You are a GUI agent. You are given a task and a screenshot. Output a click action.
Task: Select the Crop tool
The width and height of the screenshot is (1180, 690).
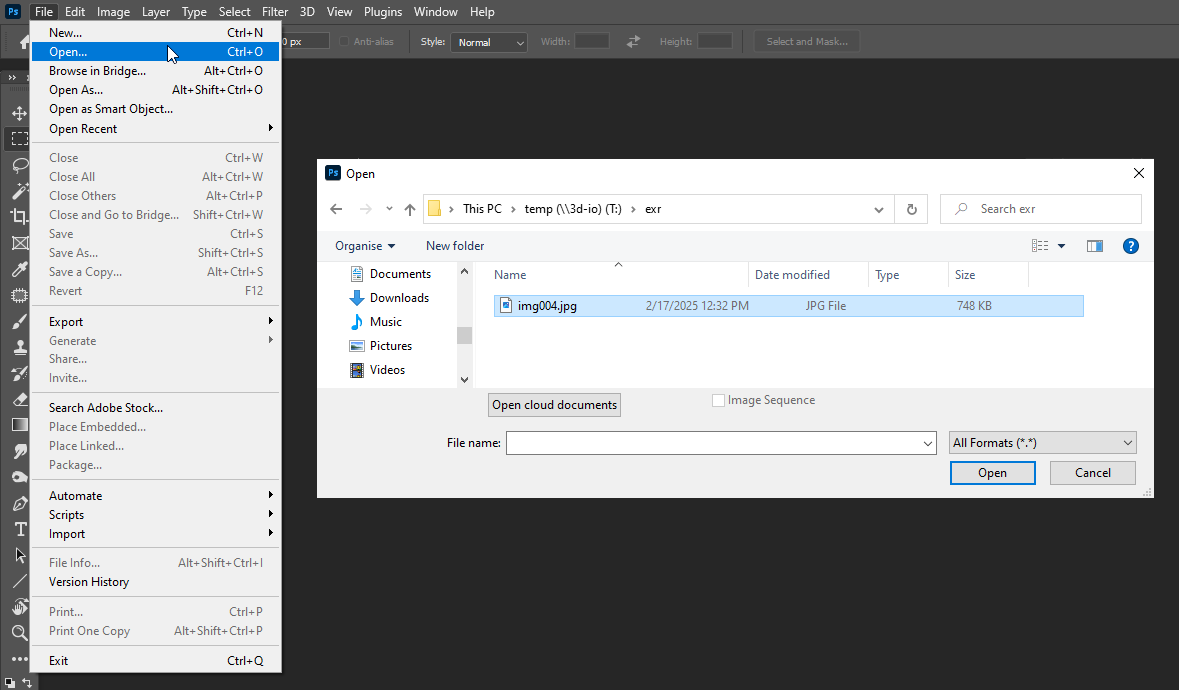point(20,217)
